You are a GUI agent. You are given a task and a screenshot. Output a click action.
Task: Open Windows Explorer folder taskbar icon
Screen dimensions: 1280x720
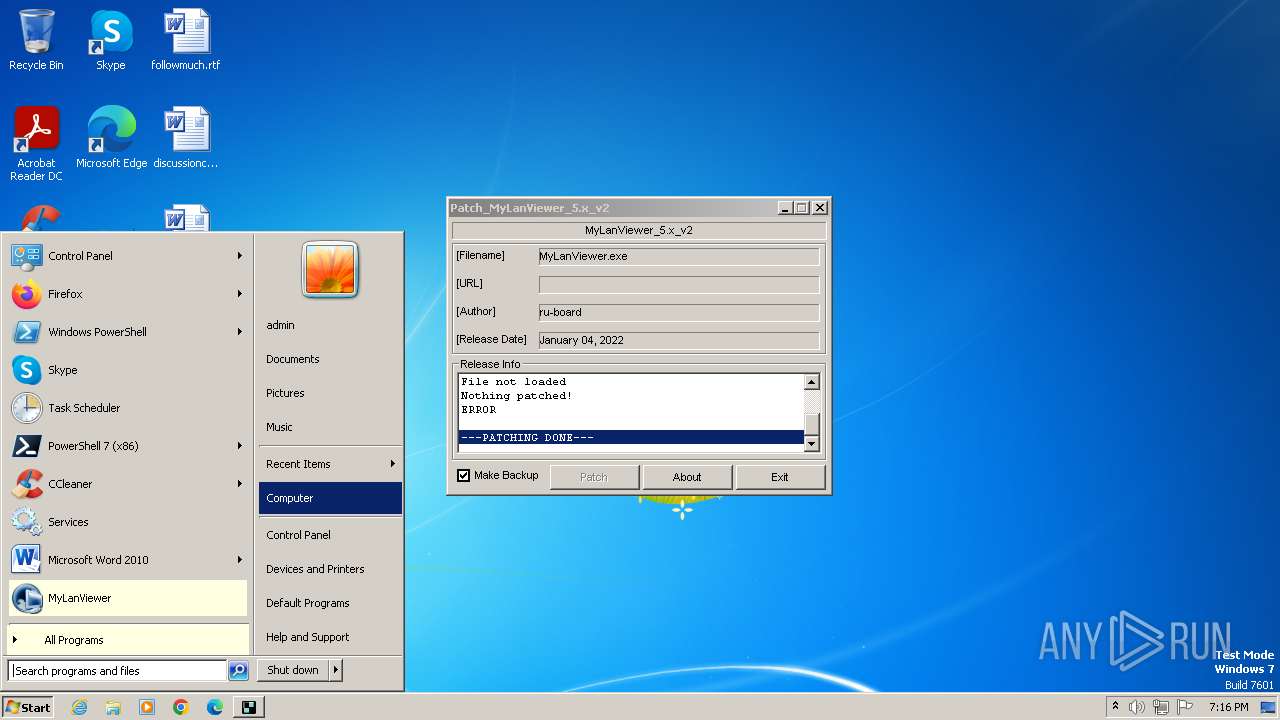coord(113,707)
